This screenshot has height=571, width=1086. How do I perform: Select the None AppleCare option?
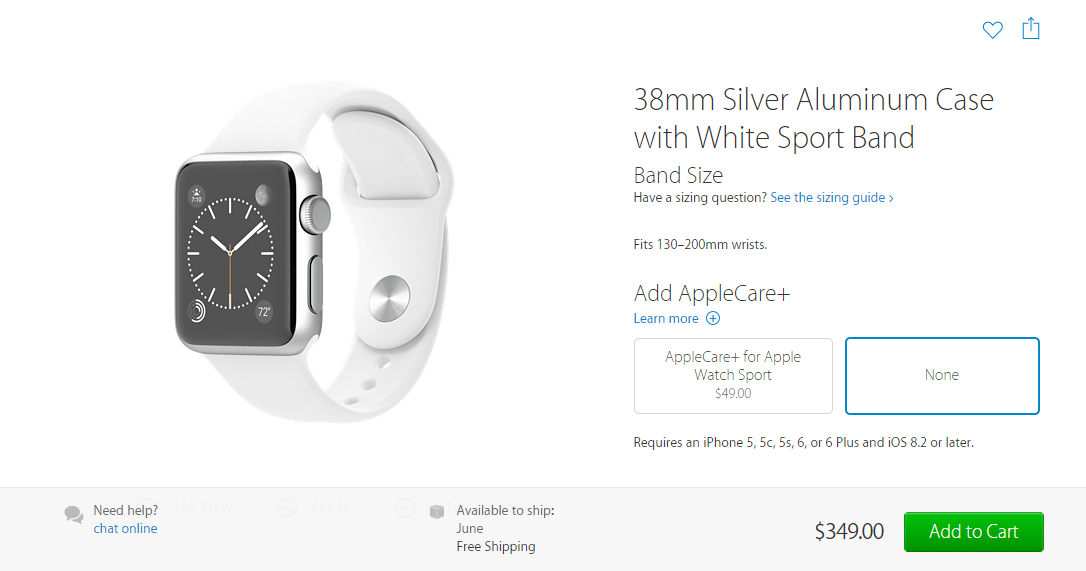pyautogui.click(x=942, y=376)
